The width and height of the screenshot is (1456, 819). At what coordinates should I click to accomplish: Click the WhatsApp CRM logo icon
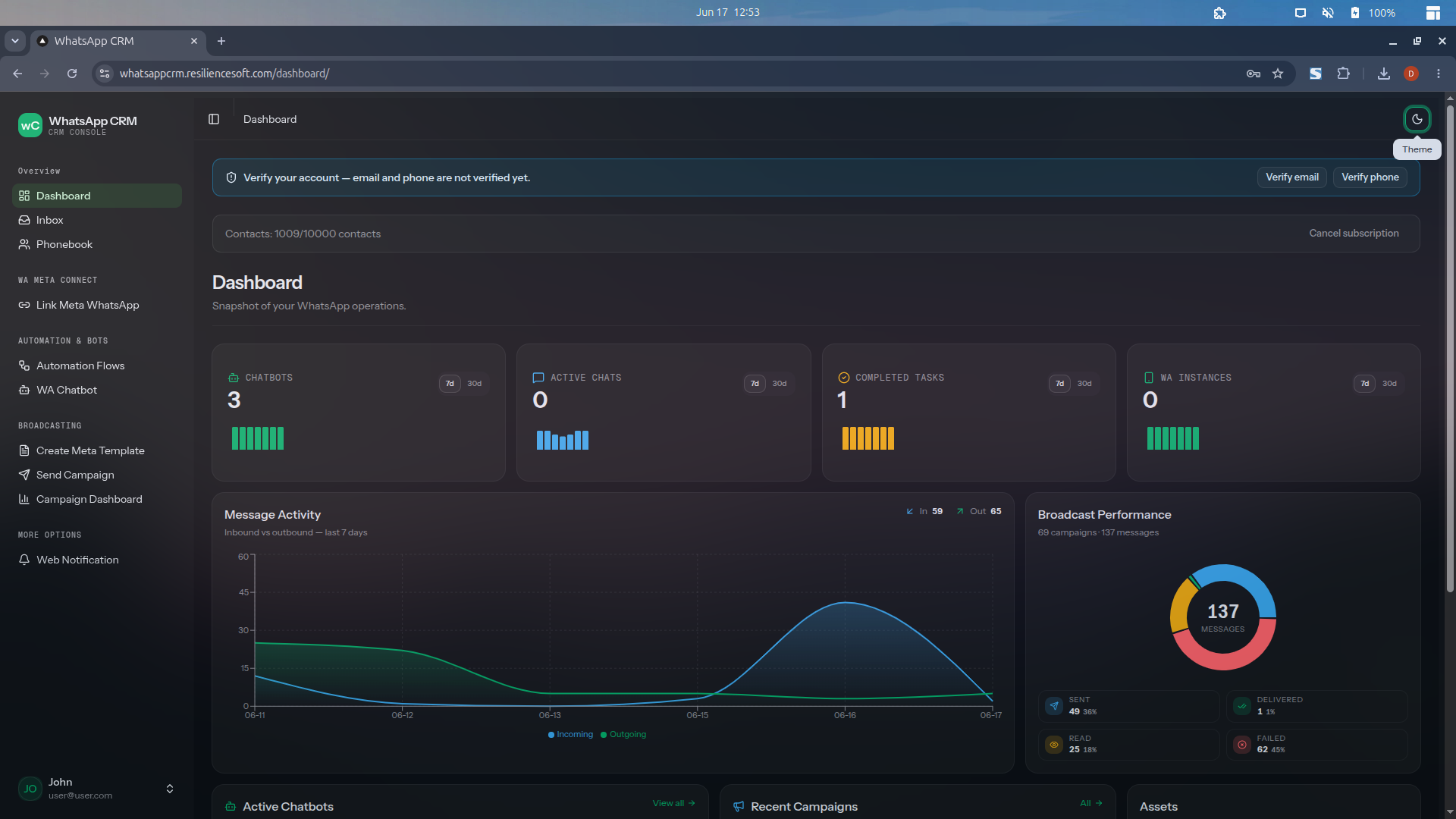pos(30,125)
